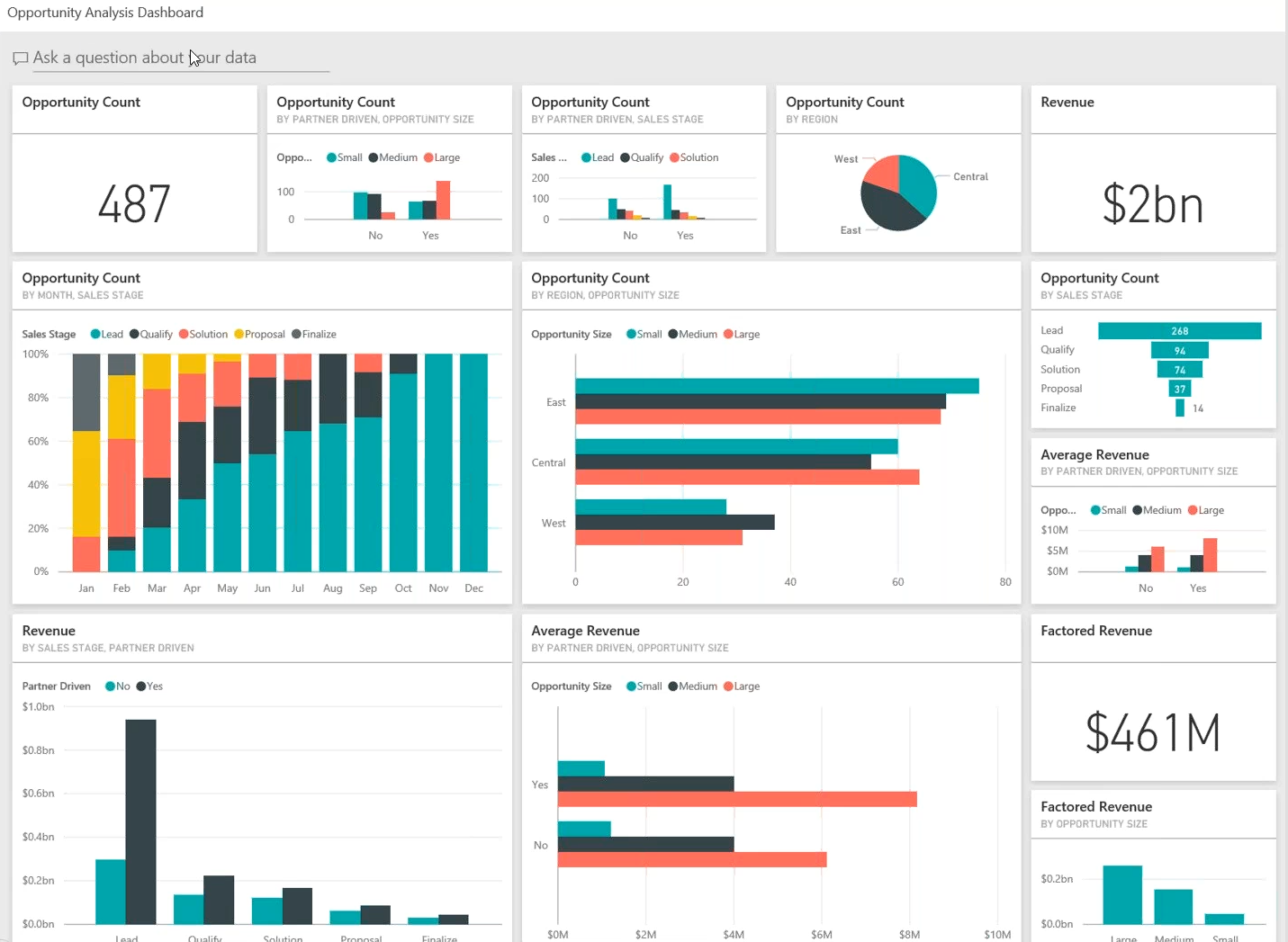Toggle the Qualify legend in the Sales Stage chart

coord(151,334)
